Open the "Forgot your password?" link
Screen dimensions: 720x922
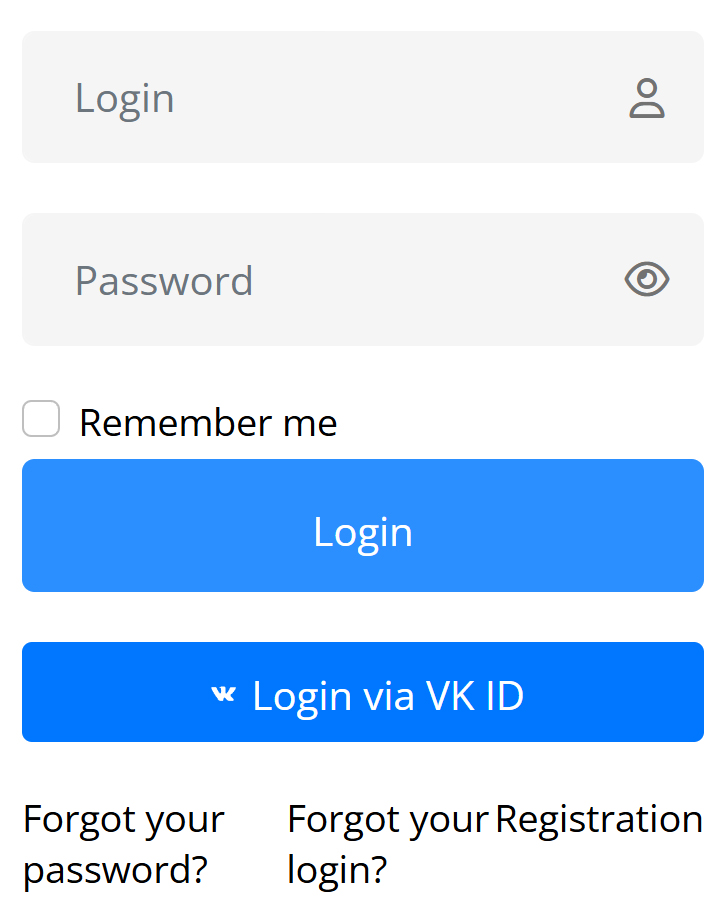click(x=123, y=845)
